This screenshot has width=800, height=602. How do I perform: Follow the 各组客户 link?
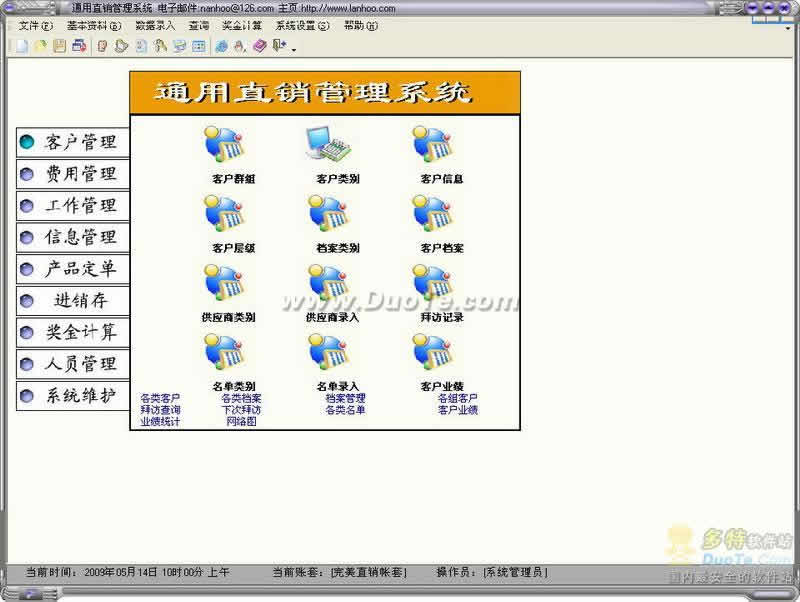pos(458,398)
